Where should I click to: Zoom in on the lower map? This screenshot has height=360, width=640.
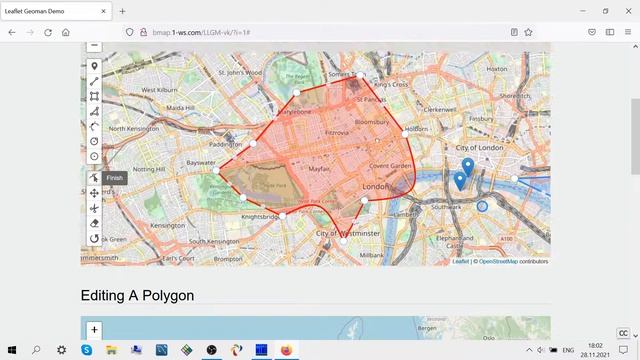tap(94, 330)
